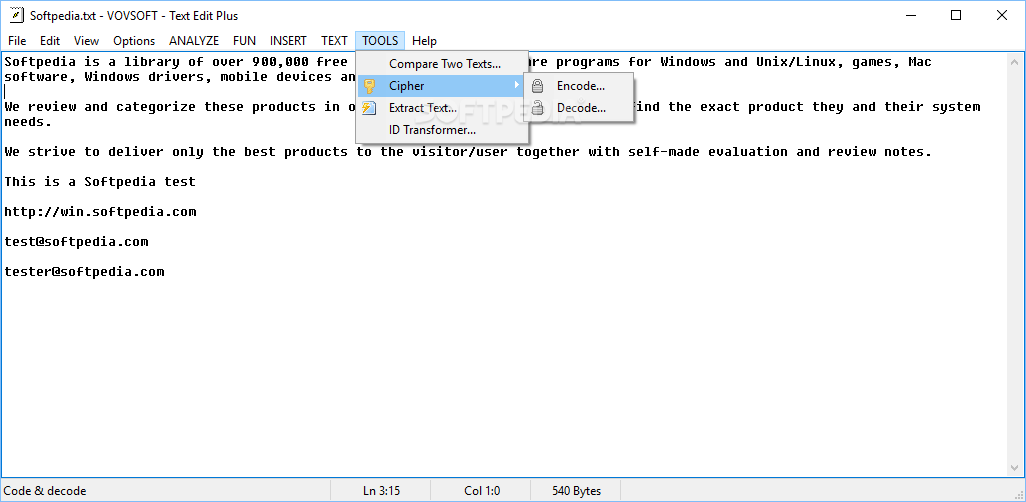Click the 'Col 1:0' status bar entry
The height and width of the screenshot is (502, 1026).
482,491
